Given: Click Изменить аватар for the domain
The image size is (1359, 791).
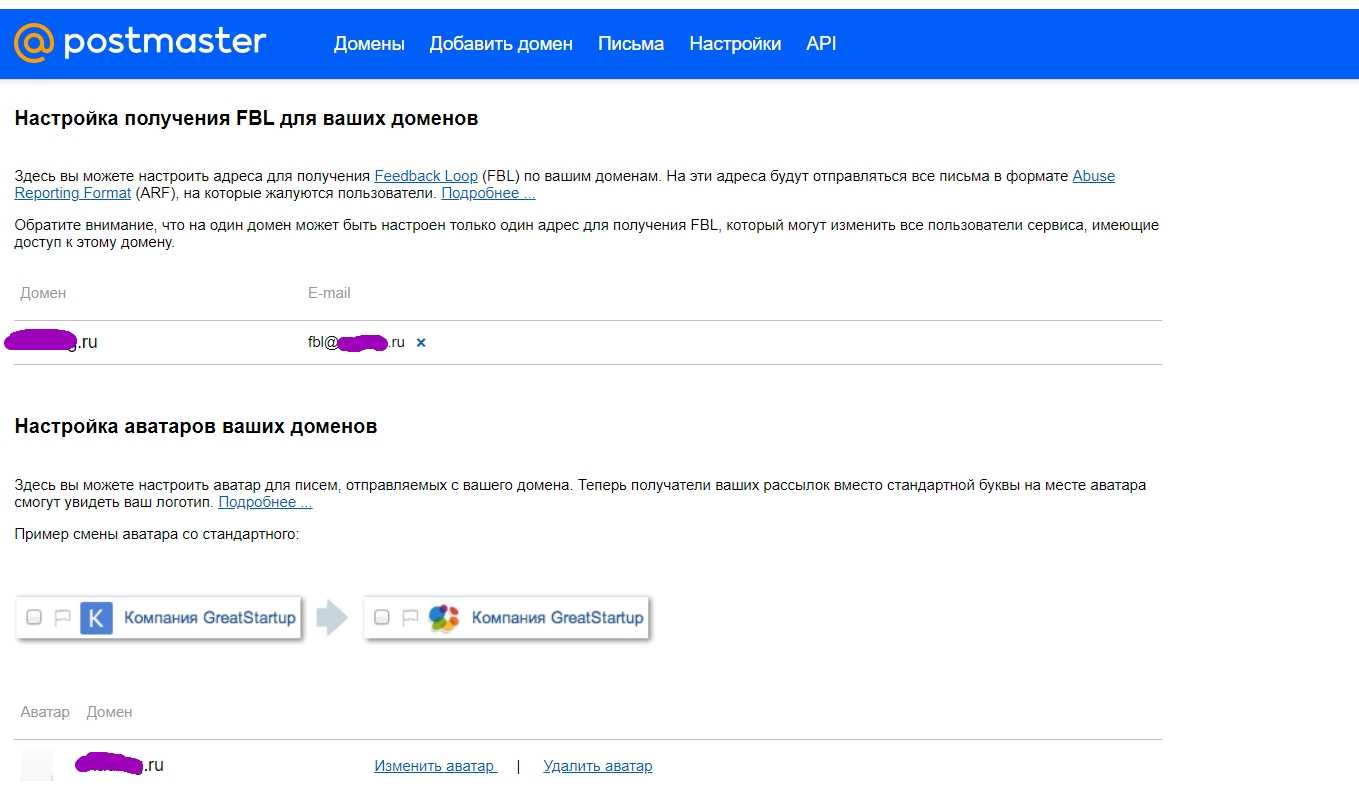Looking at the screenshot, I should point(435,766).
